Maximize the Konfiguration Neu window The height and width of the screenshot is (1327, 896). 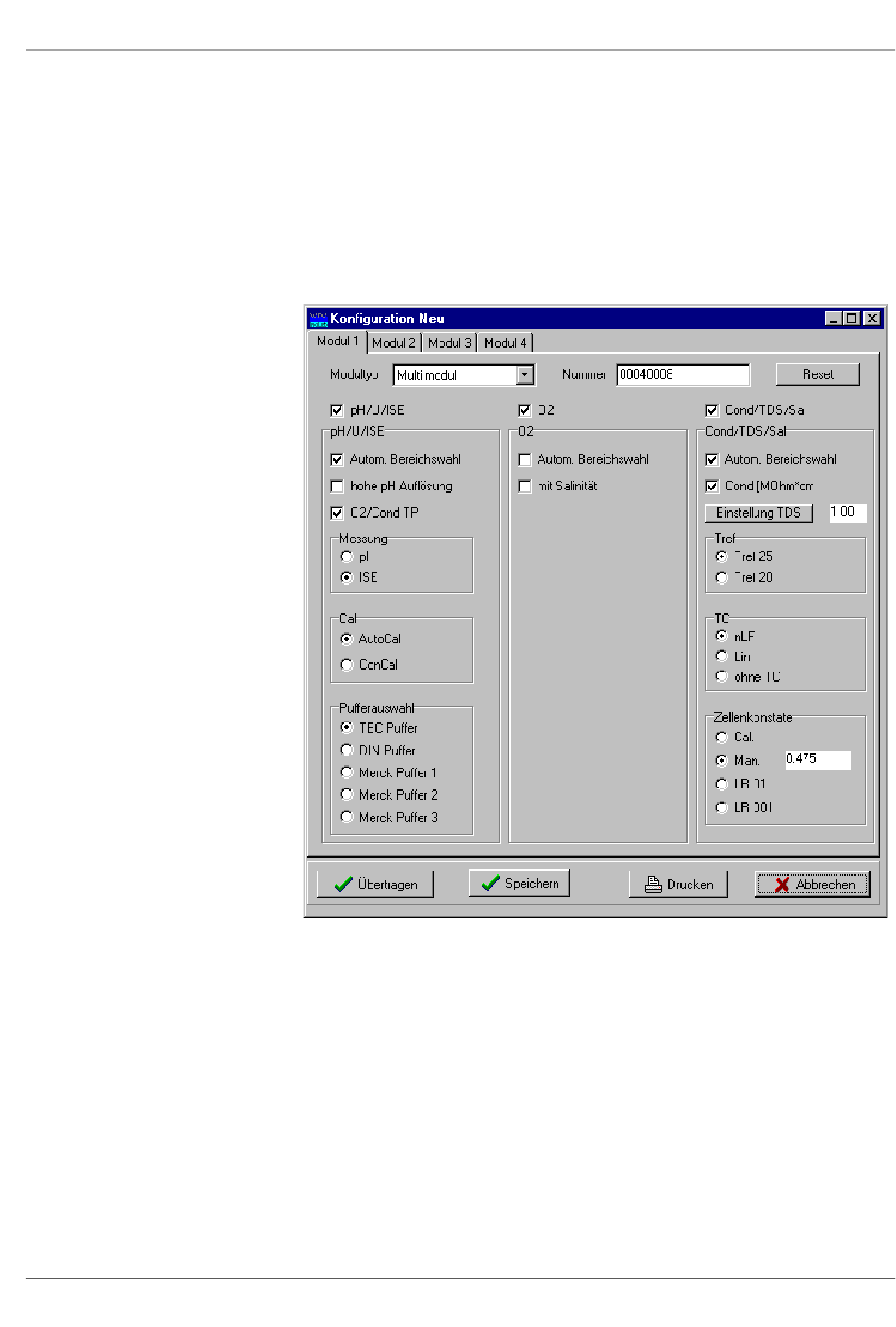pos(852,319)
